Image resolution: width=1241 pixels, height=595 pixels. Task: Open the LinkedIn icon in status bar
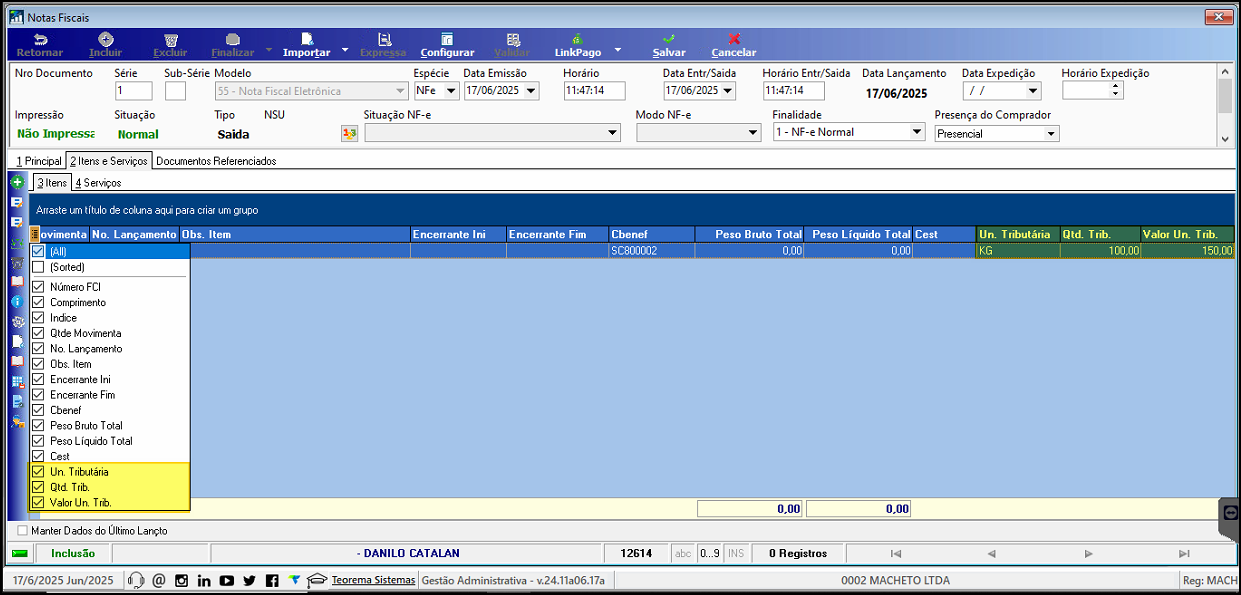pos(204,580)
